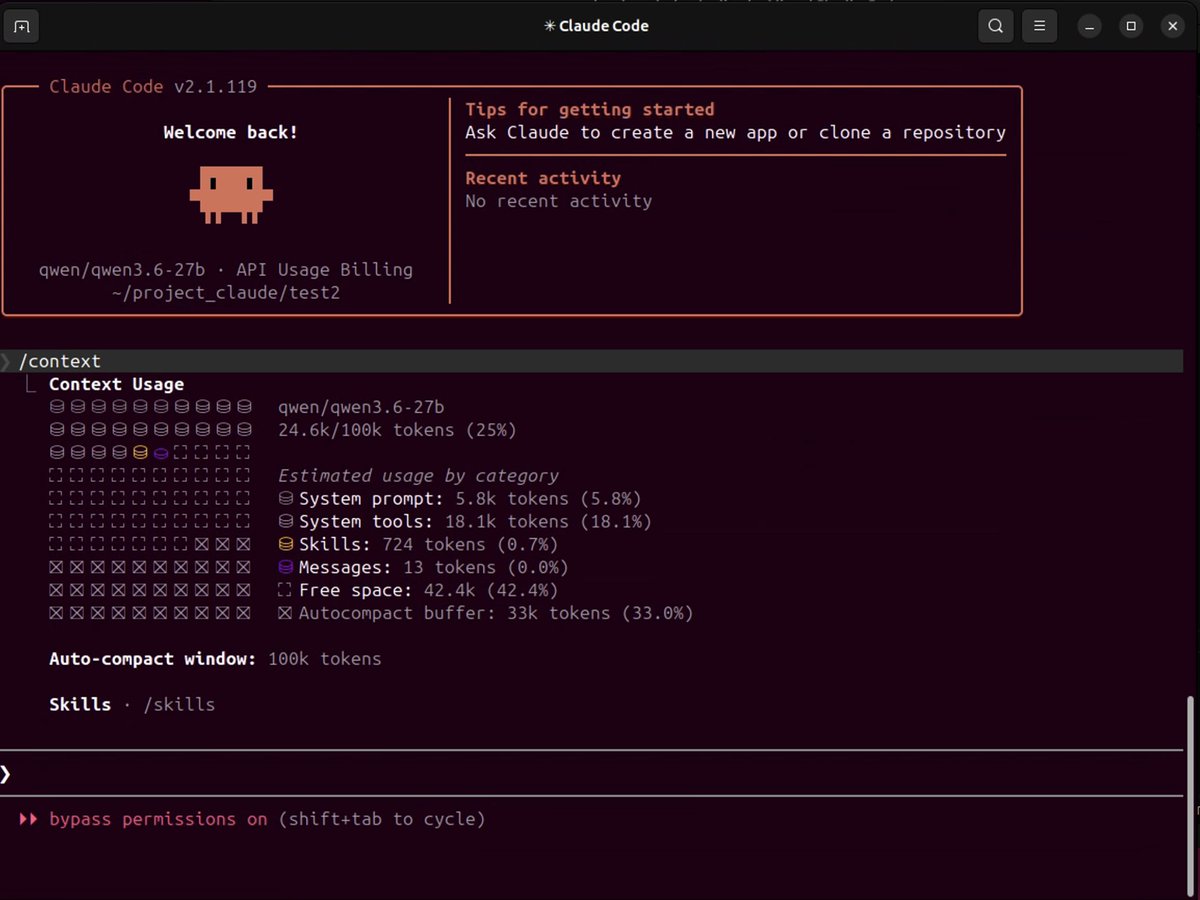The width and height of the screenshot is (1200, 900).
Task: Click the Autocompact buffer 33k tokens line
Action: [486, 613]
